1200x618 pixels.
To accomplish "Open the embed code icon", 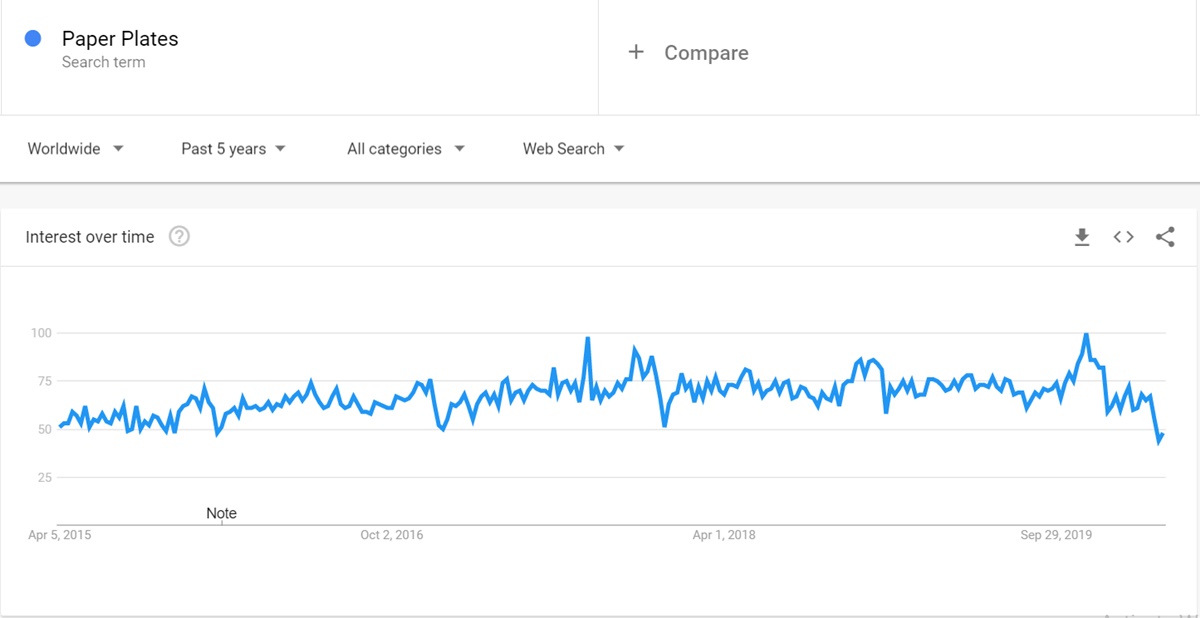I will (x=1123, y=237).
